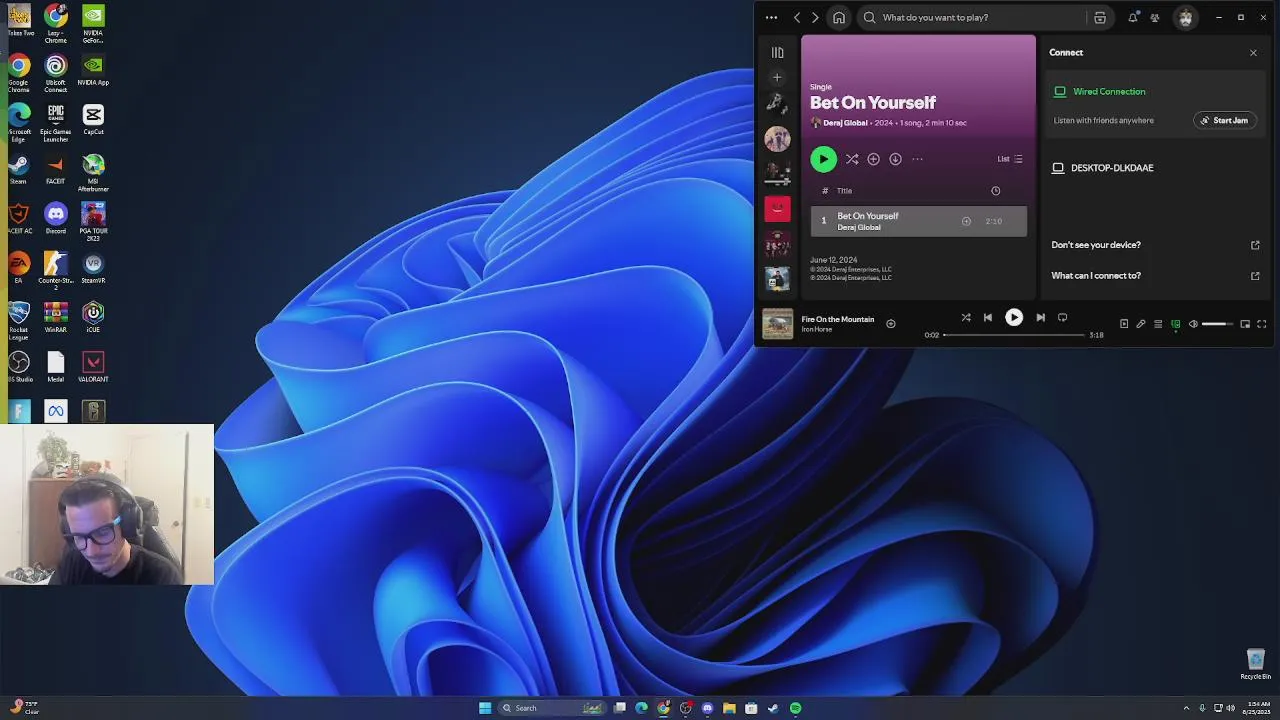Click the Recycle Bin desktop icon
Viewport: 1280px width, 720px height.
[1256, 664]
